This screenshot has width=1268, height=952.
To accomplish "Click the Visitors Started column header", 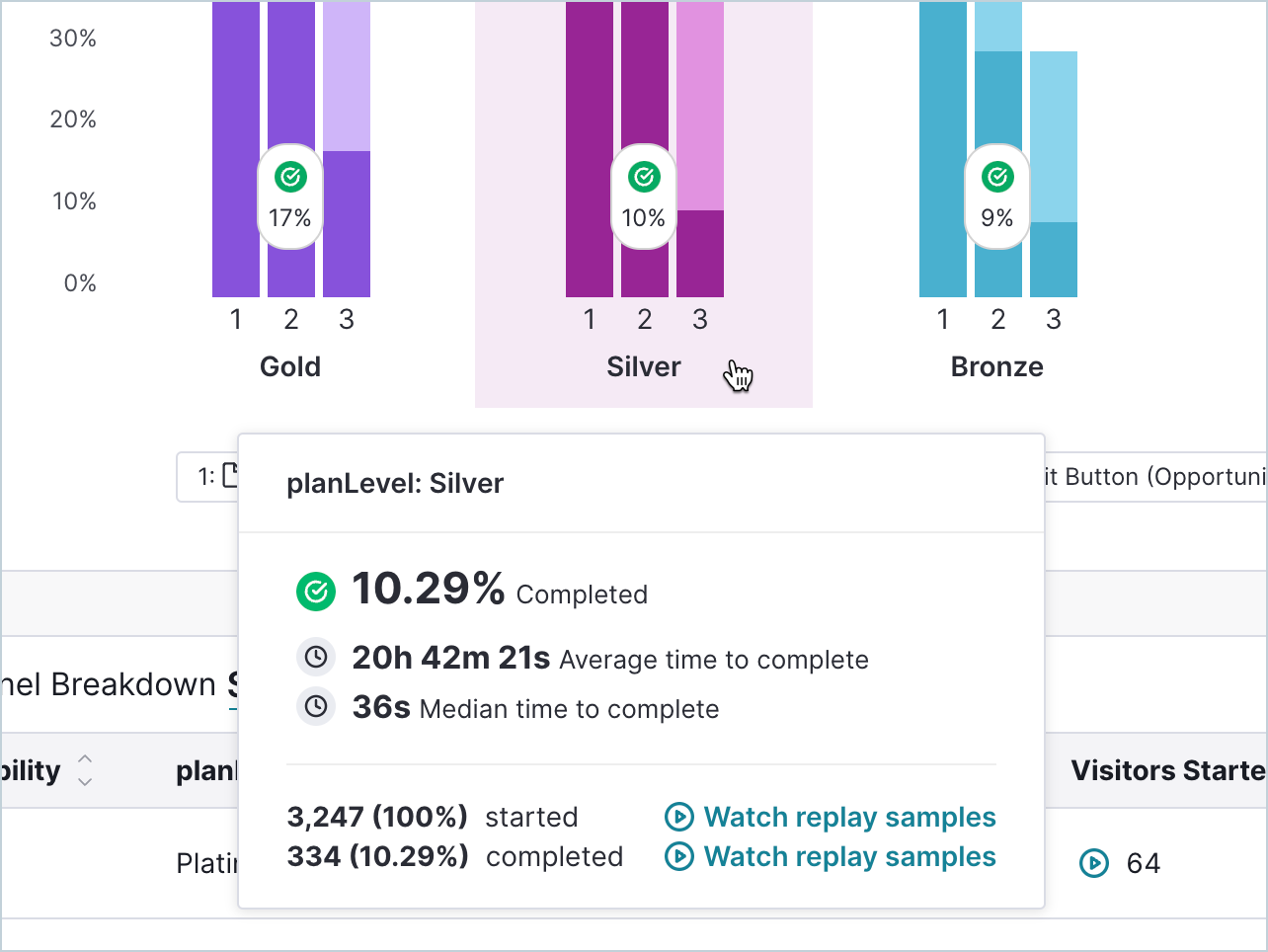I will point(1168,770).
